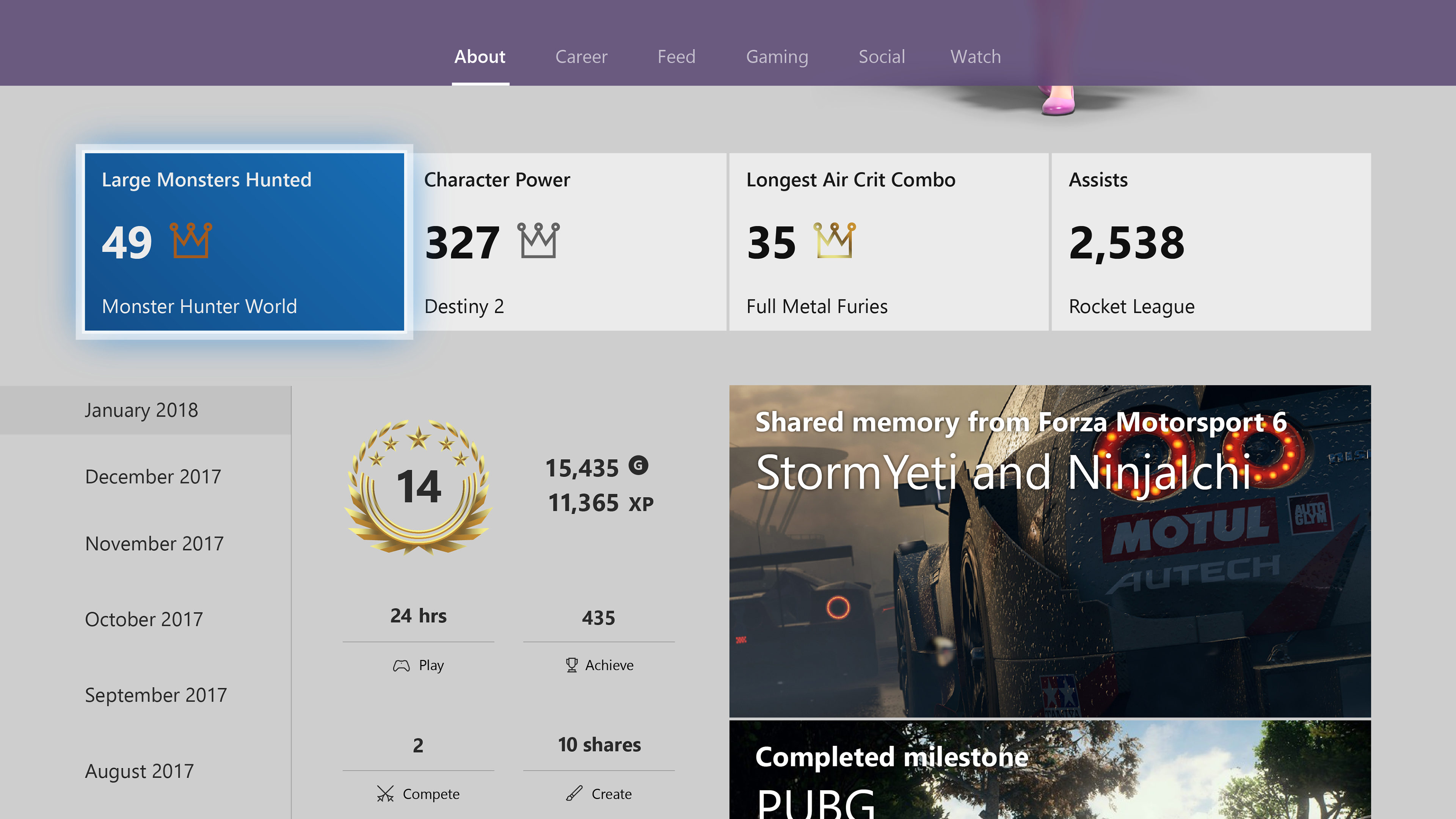Click the 24 hrs play time value
This screenshot has width=1456, height=819.
(x=418, y=616)
